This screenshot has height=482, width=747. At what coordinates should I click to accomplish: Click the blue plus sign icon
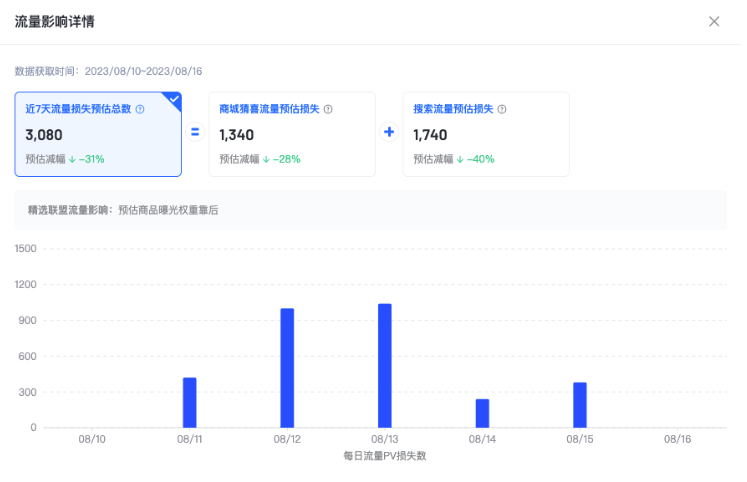(x=389, y=133)
